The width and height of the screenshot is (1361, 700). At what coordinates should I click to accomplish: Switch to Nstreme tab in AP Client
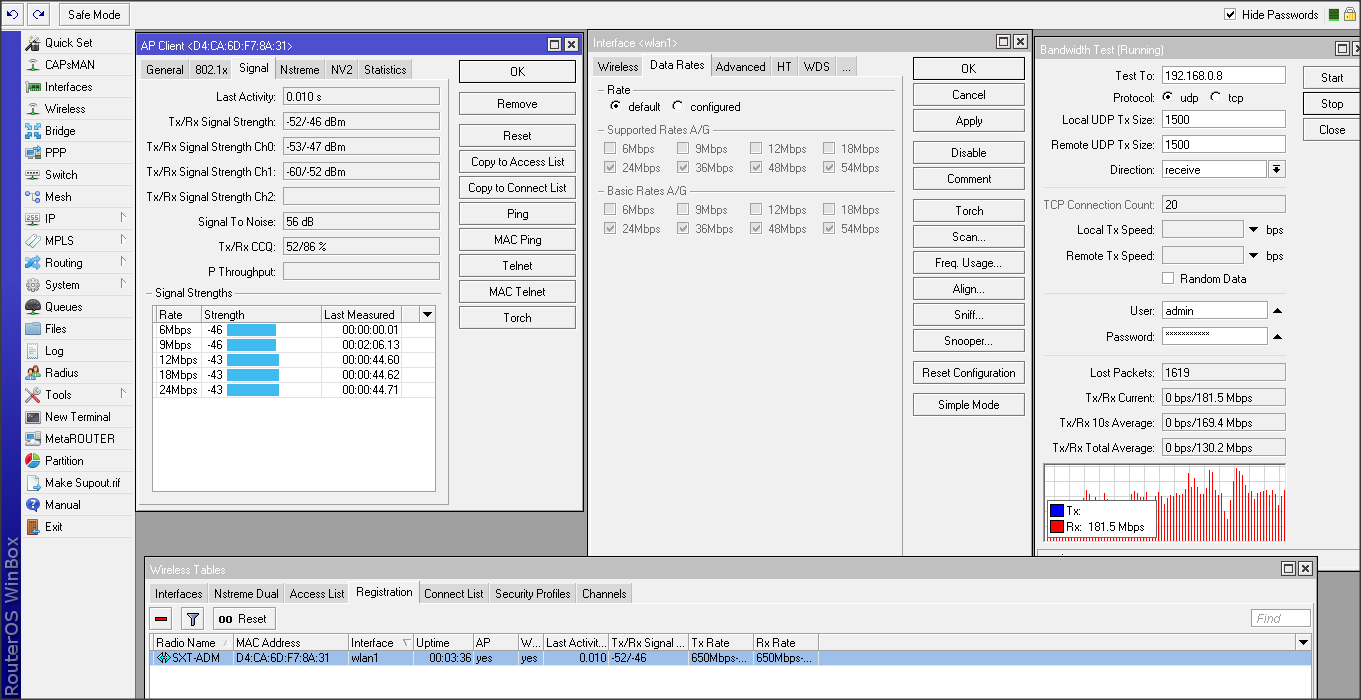tap(299, 70)
